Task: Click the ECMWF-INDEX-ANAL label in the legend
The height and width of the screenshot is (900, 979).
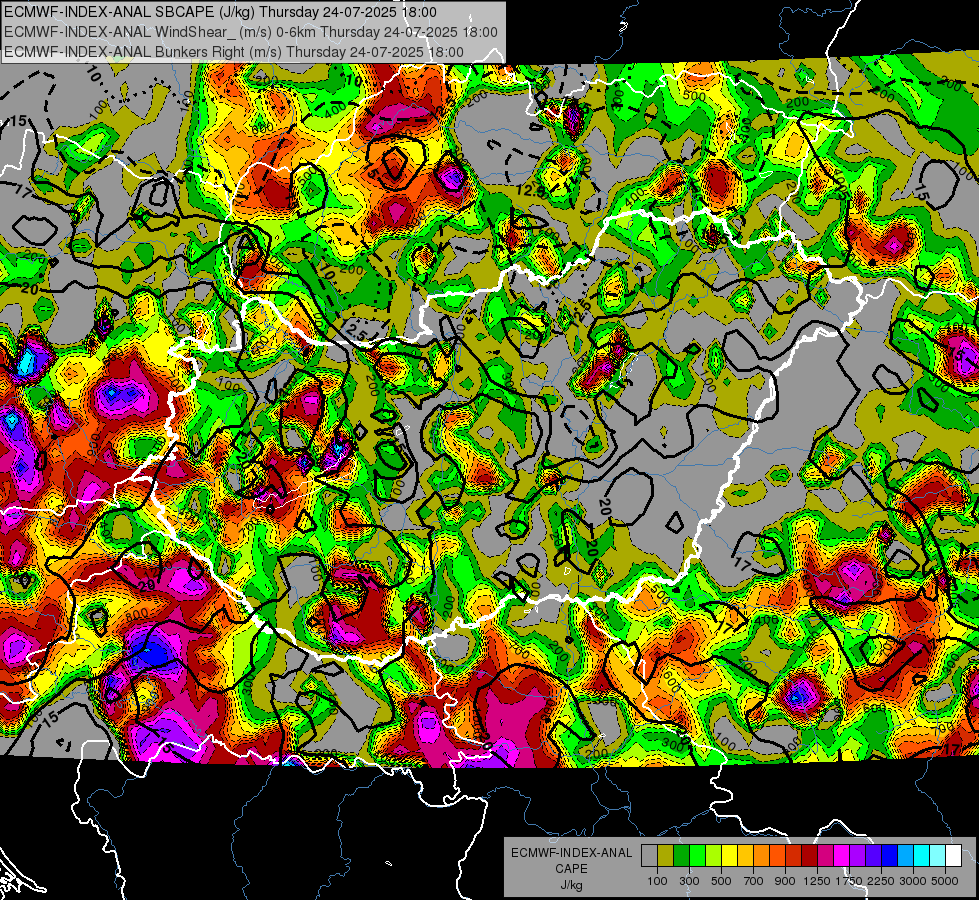Action: pos(571,853)
